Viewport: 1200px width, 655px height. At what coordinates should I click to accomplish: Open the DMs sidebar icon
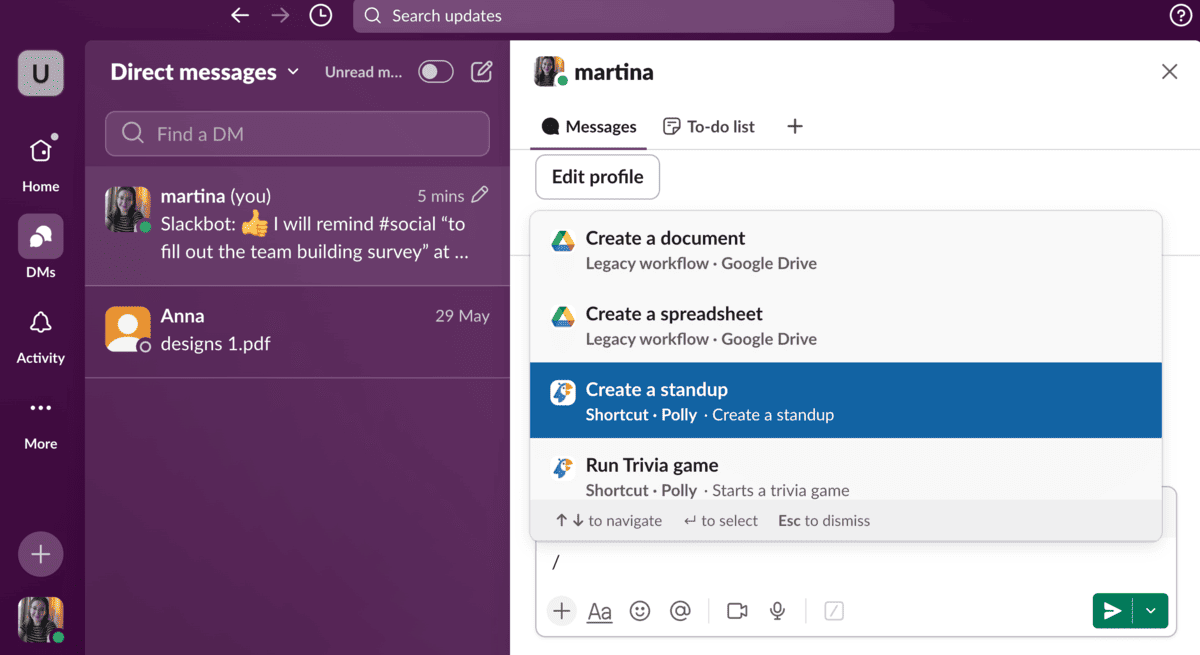tap(41, 237)
